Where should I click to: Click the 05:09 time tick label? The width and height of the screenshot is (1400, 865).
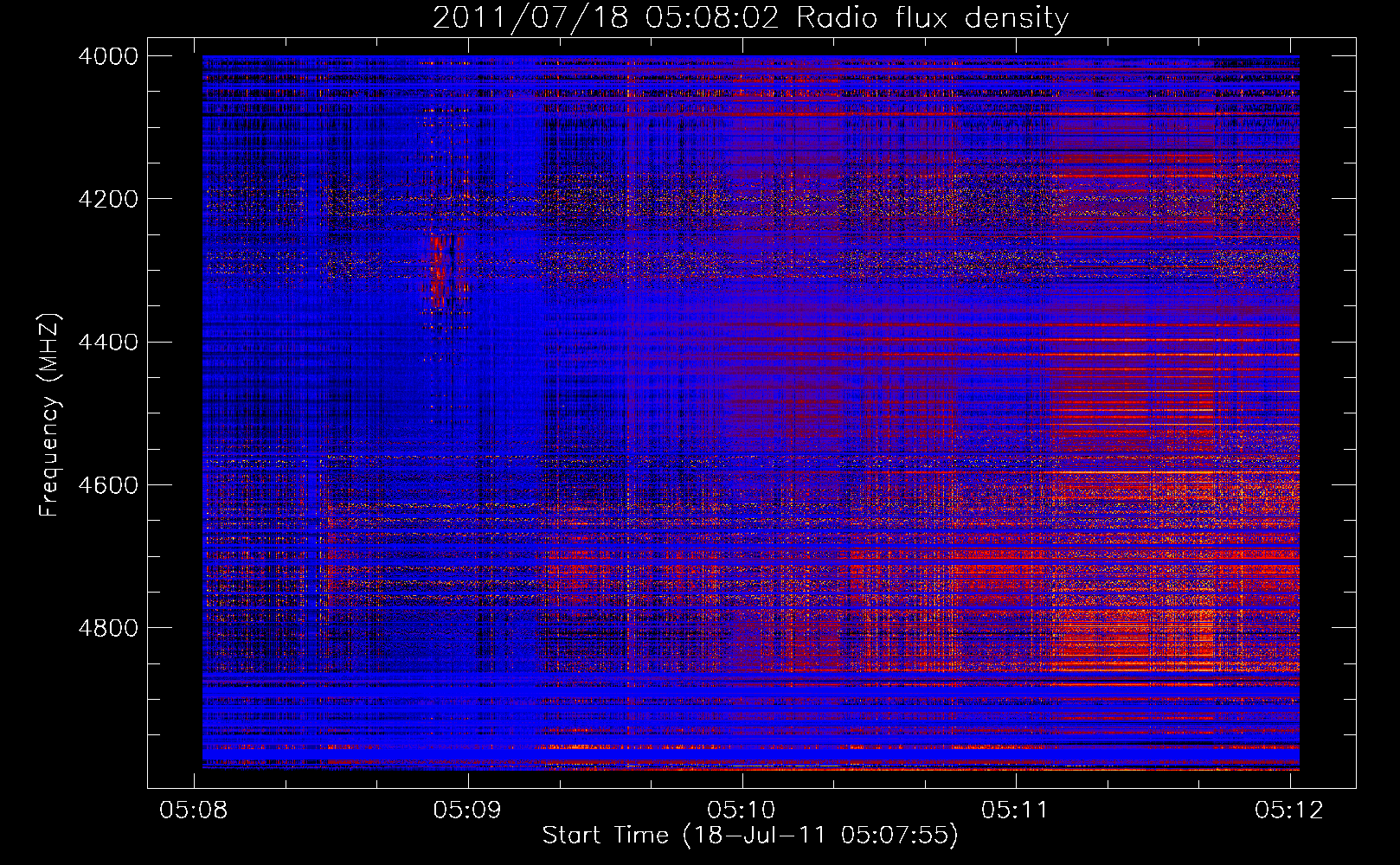pos(468,810)
